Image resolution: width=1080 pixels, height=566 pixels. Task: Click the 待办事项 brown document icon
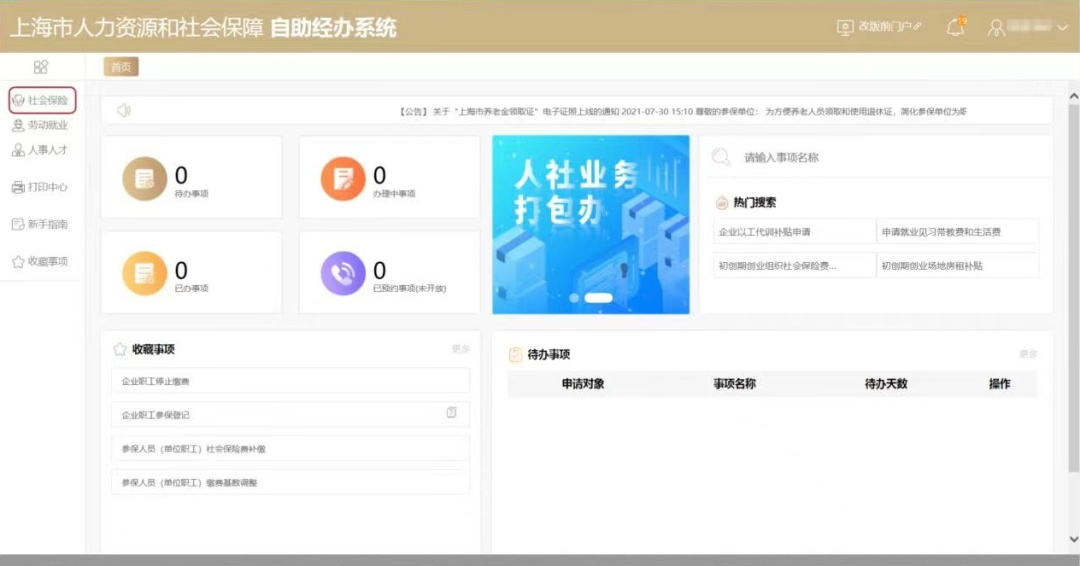pos(144,179)
